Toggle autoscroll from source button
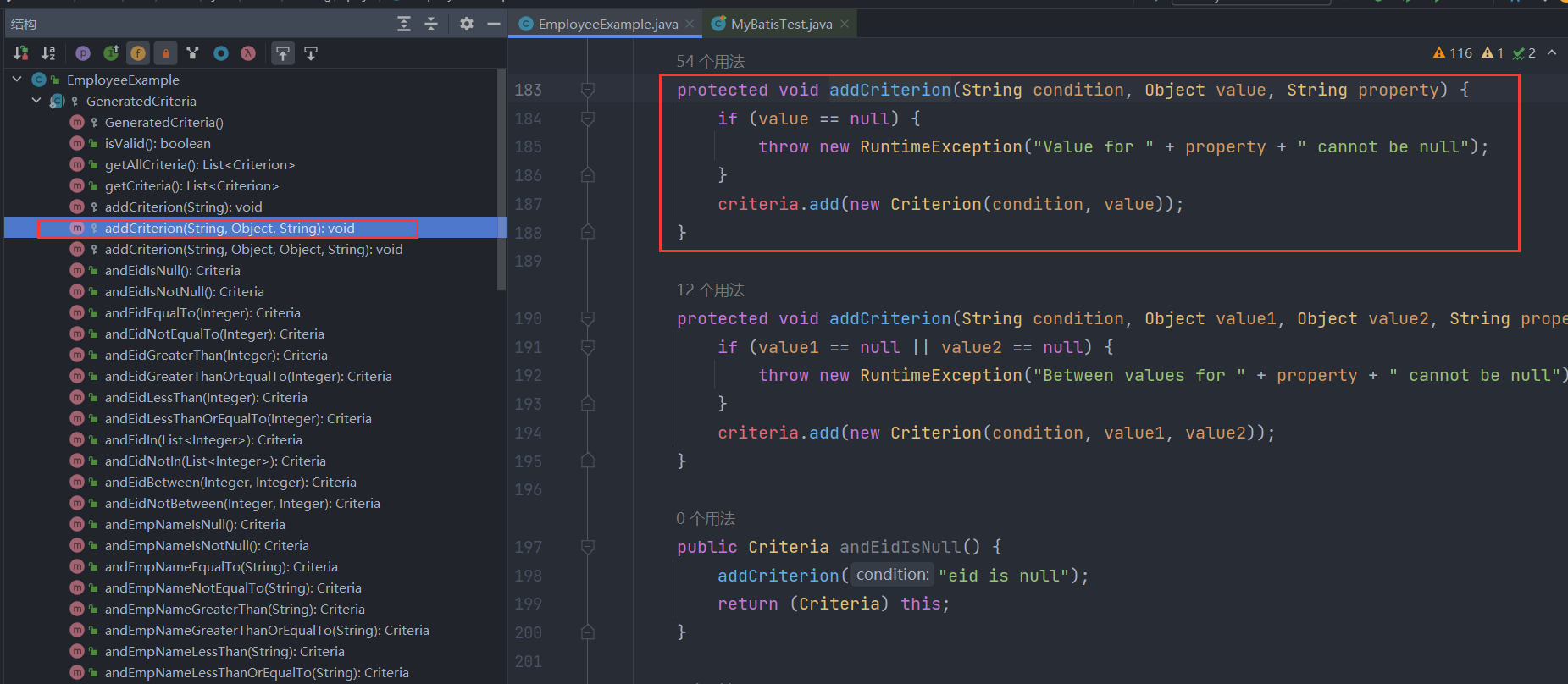 click(x=311, y=53)
